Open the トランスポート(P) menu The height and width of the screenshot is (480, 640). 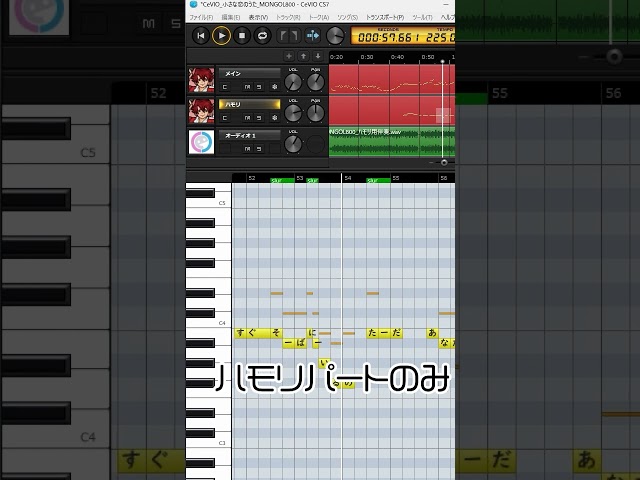(x=385, y=17)
